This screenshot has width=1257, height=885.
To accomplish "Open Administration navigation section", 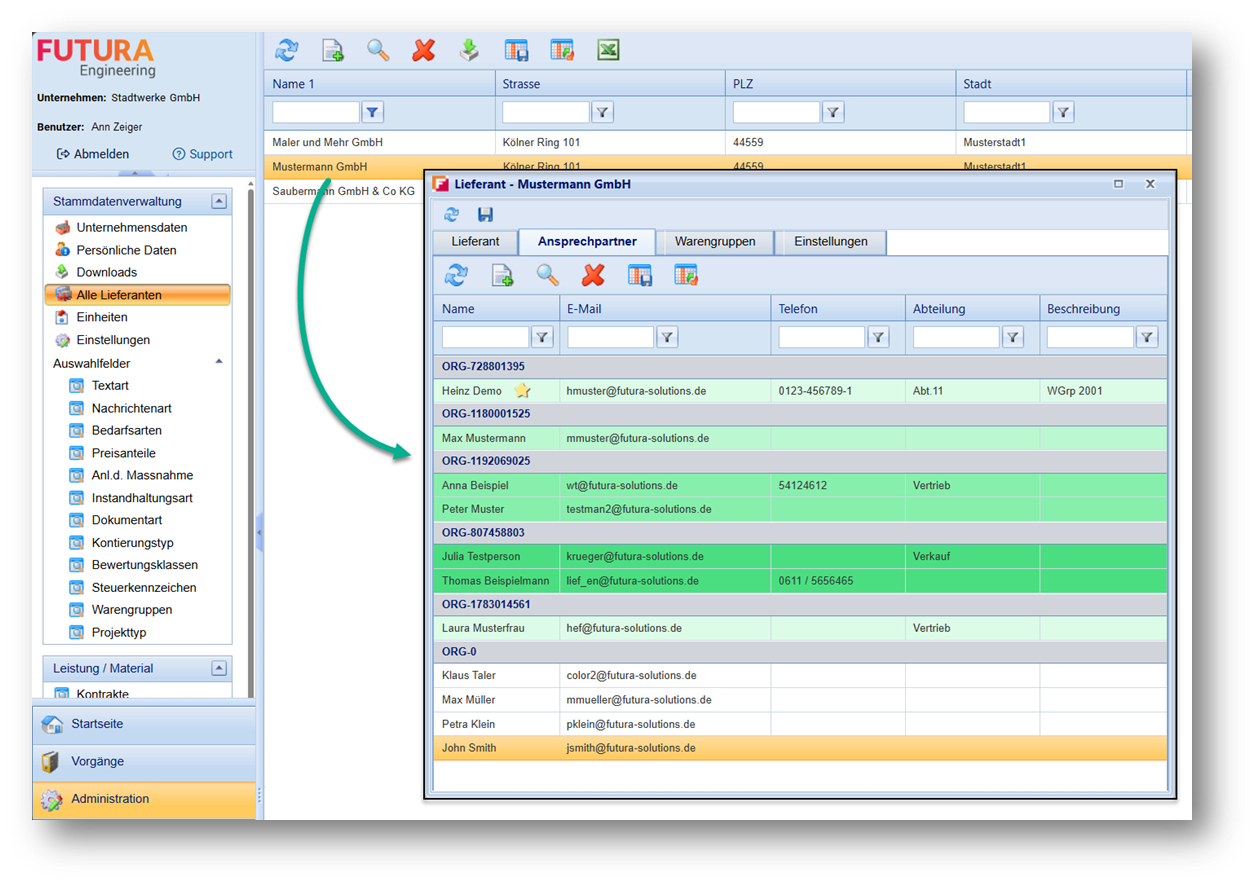I will click(144, 799).
